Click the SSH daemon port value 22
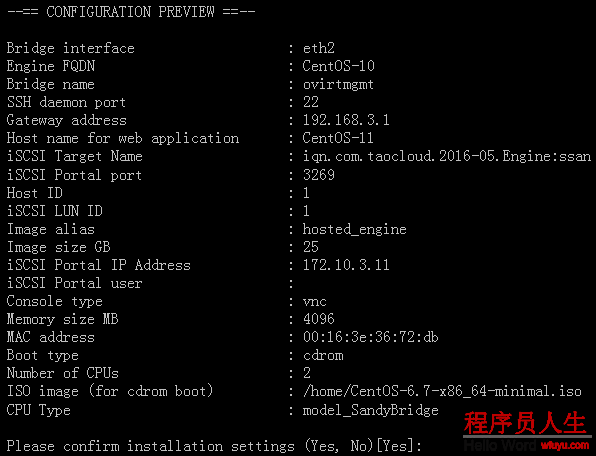 (311, 102)
